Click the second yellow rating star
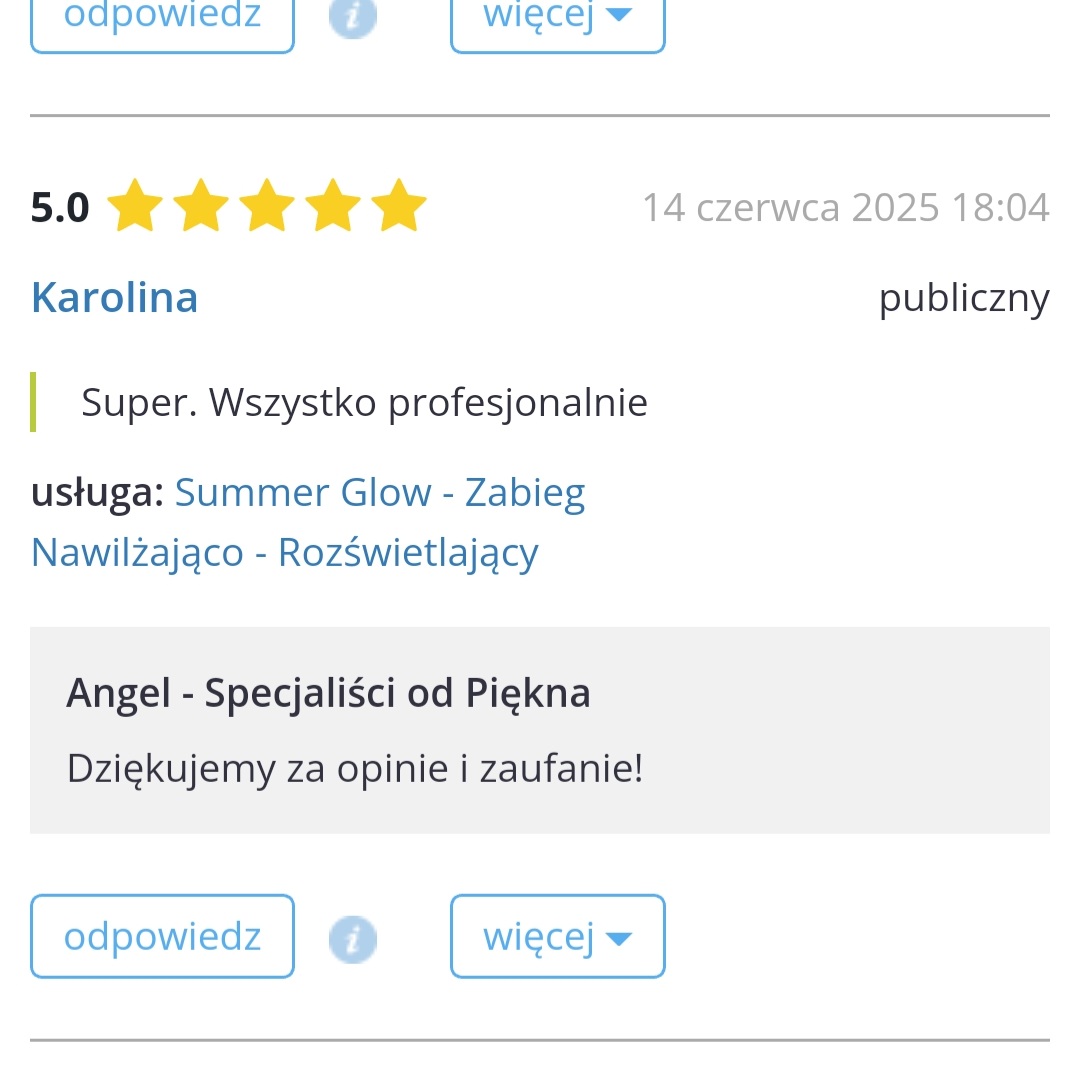Screen dimensions: 1080x1079 click(x=201, y=207)
